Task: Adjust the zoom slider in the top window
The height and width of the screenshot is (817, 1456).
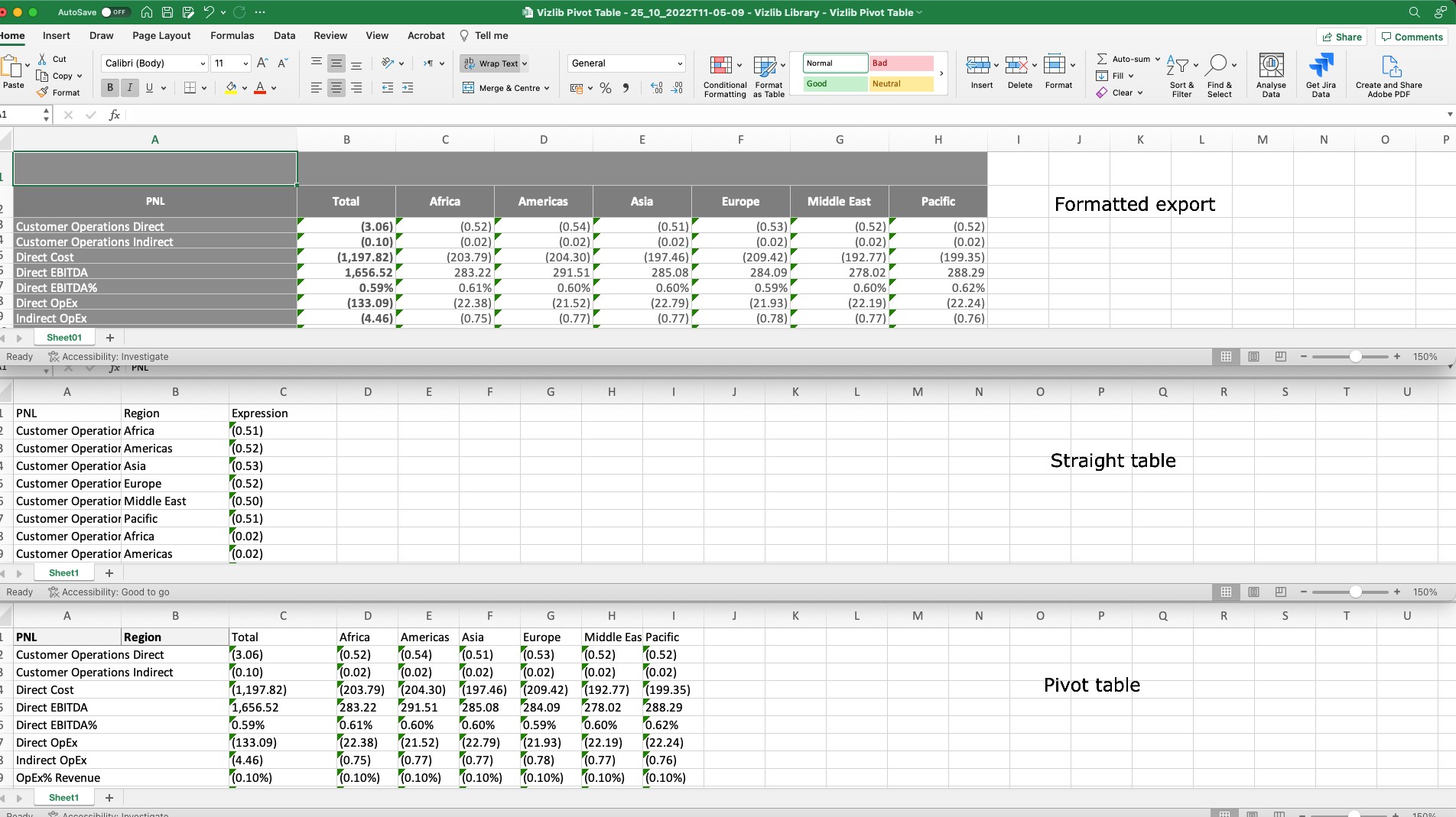Action: pyautogui.click(x=1355, y=357)
